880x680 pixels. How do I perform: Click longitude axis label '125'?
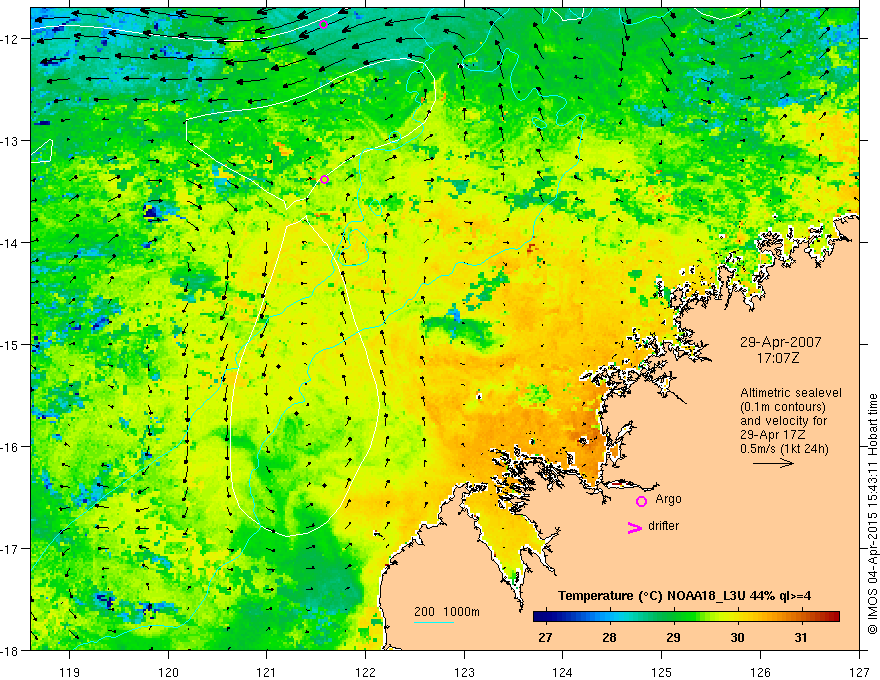click(662, 672)
